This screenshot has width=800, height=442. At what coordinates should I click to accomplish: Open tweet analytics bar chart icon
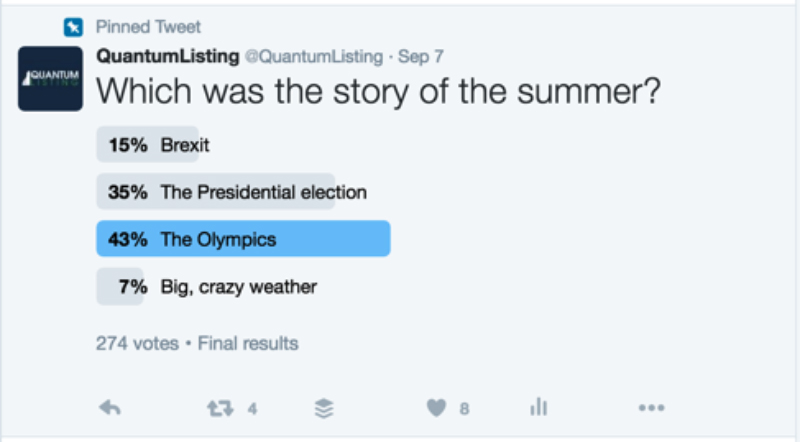(539, 408)
